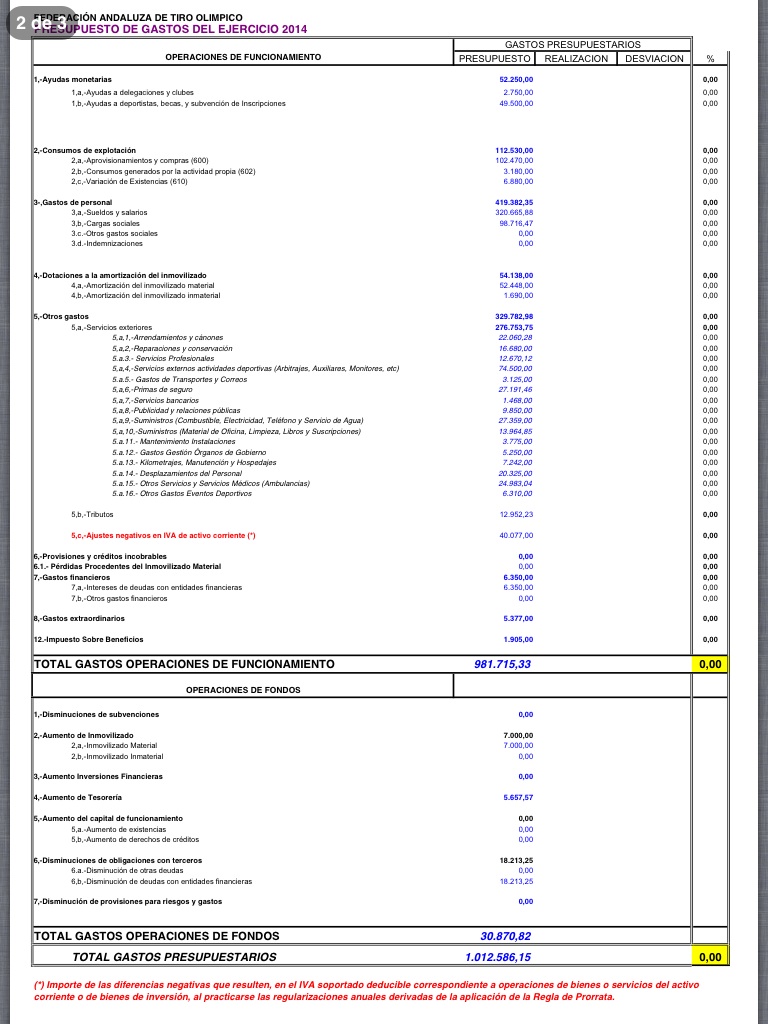Click the GASTOS PRESUPUESTARIOS header cell
This screenshot has width=768, height=1024.
pyautogui.click(x=572, y=45)
